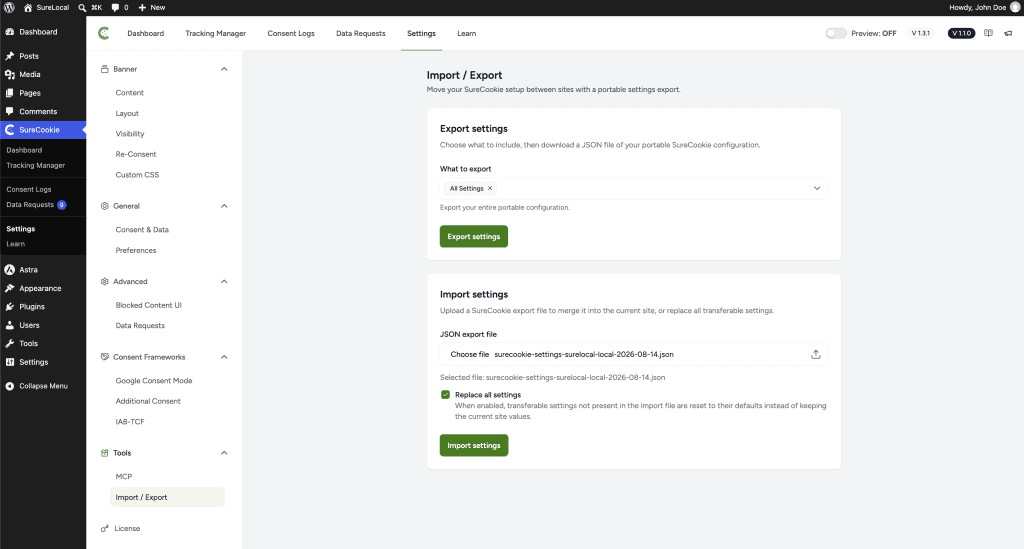Screen dimensions: 1024x549
Task: Open Preferences settings page
Action: coord(136,251)
